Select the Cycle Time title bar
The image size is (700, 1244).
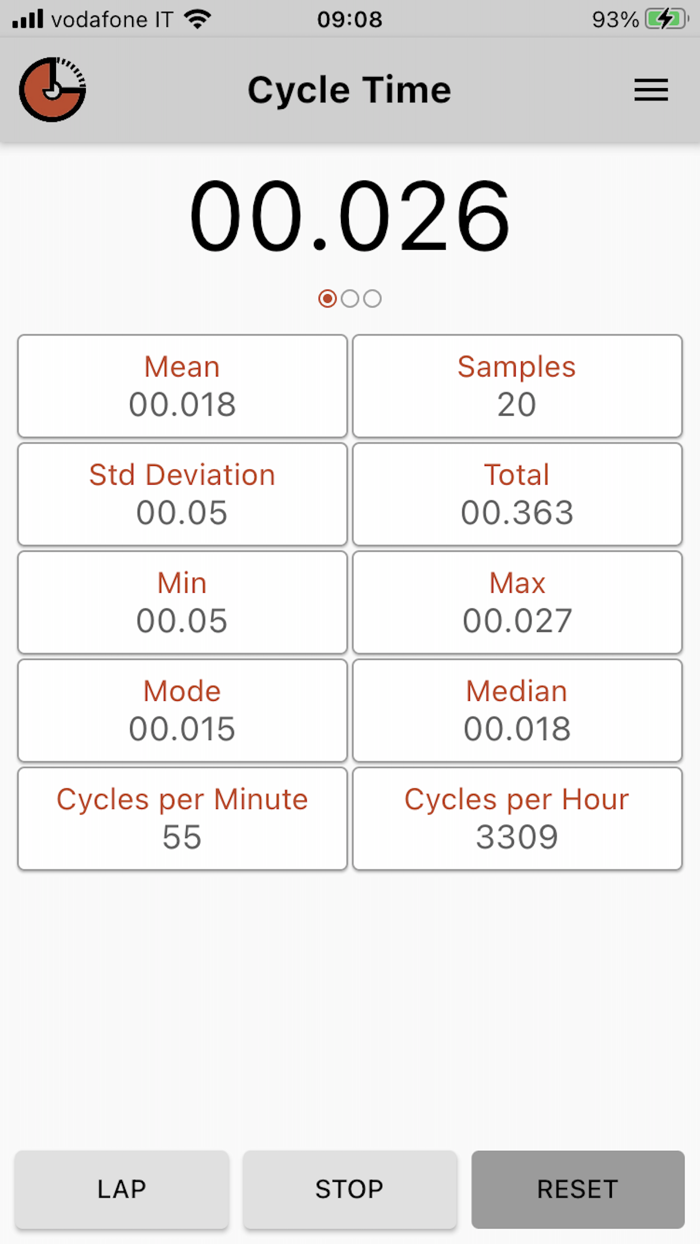point(349,89)
